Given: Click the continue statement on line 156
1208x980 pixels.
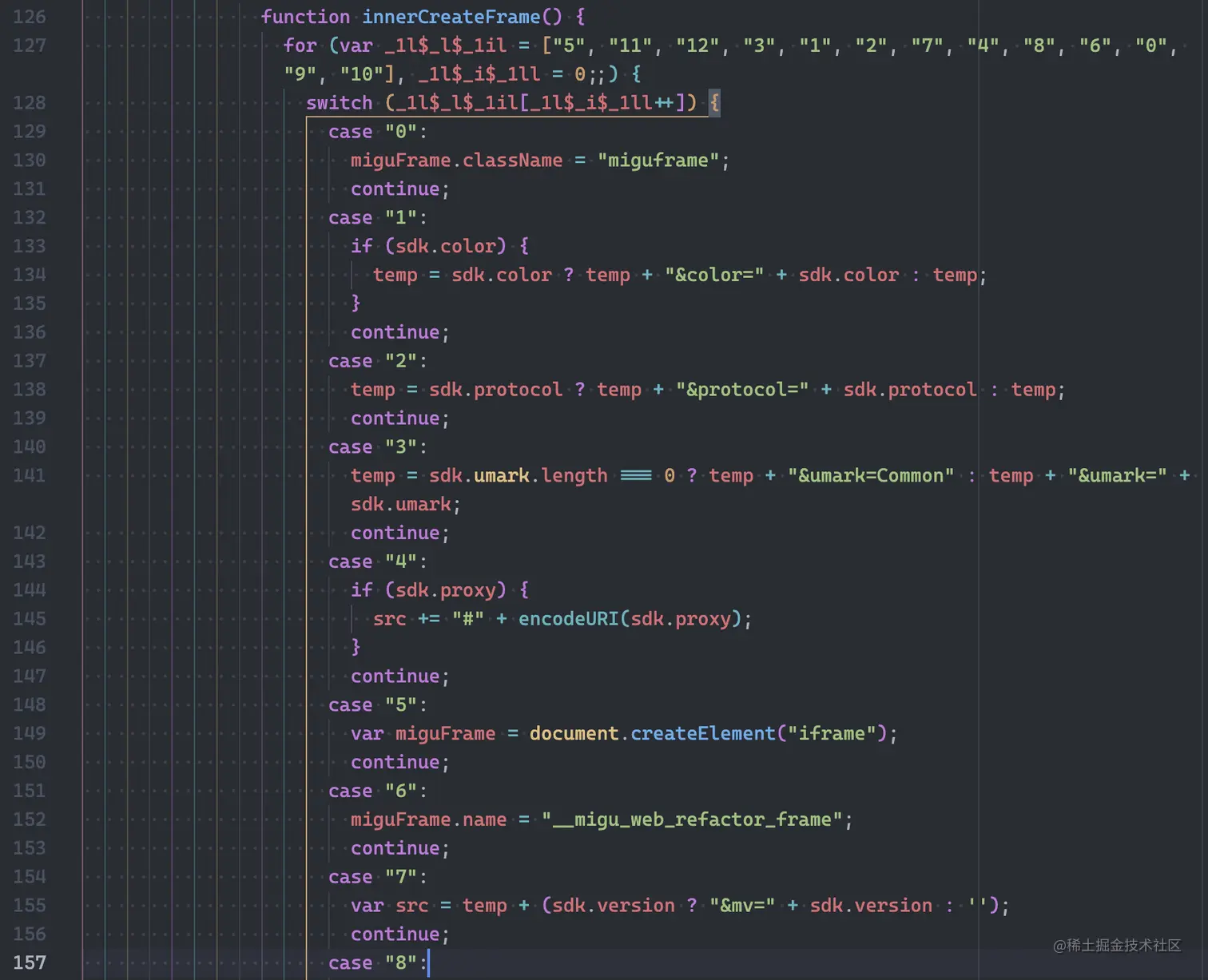Looking at the screenshot, I should click(400, 934).
